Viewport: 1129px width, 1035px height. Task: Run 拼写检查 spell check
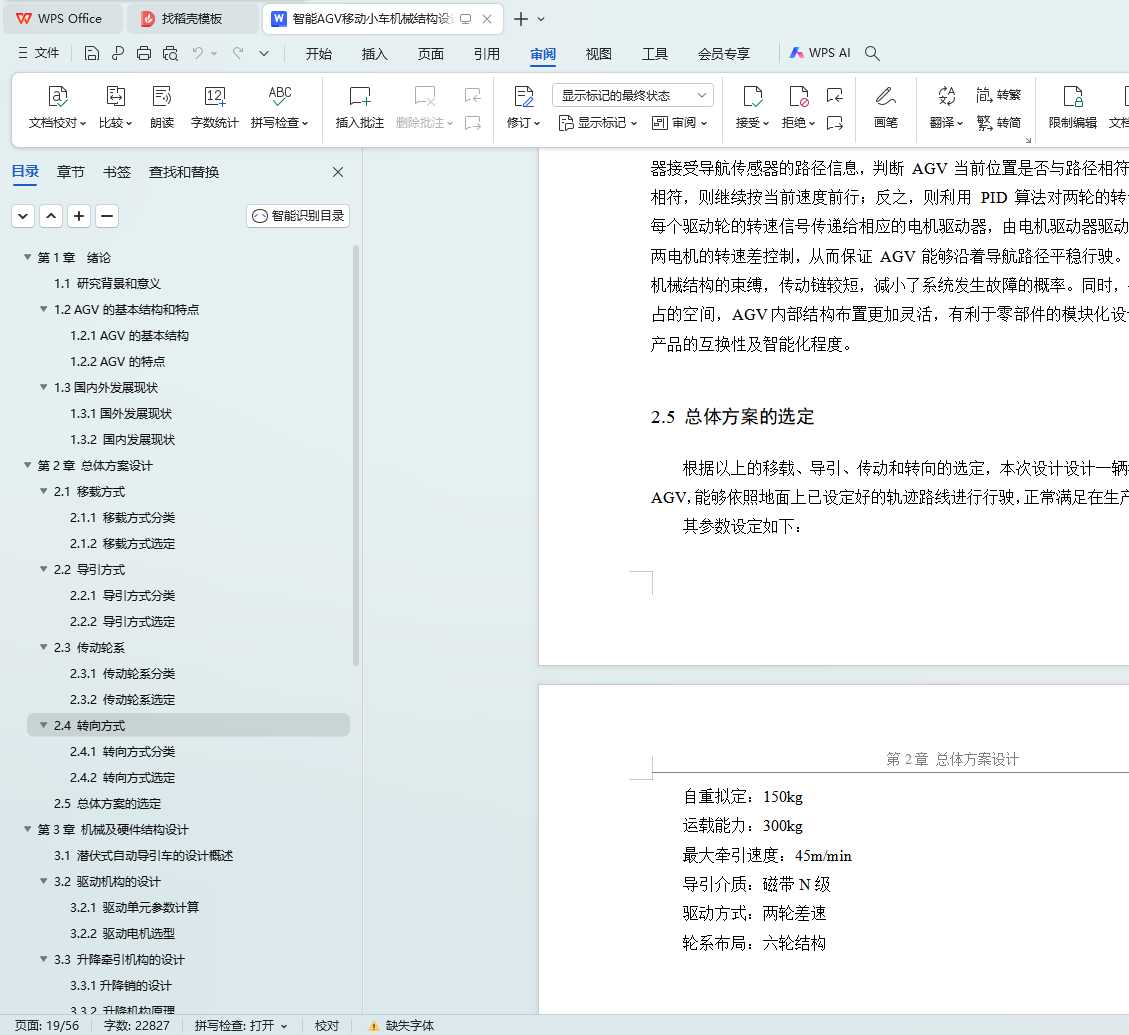[x=279, y=108]
